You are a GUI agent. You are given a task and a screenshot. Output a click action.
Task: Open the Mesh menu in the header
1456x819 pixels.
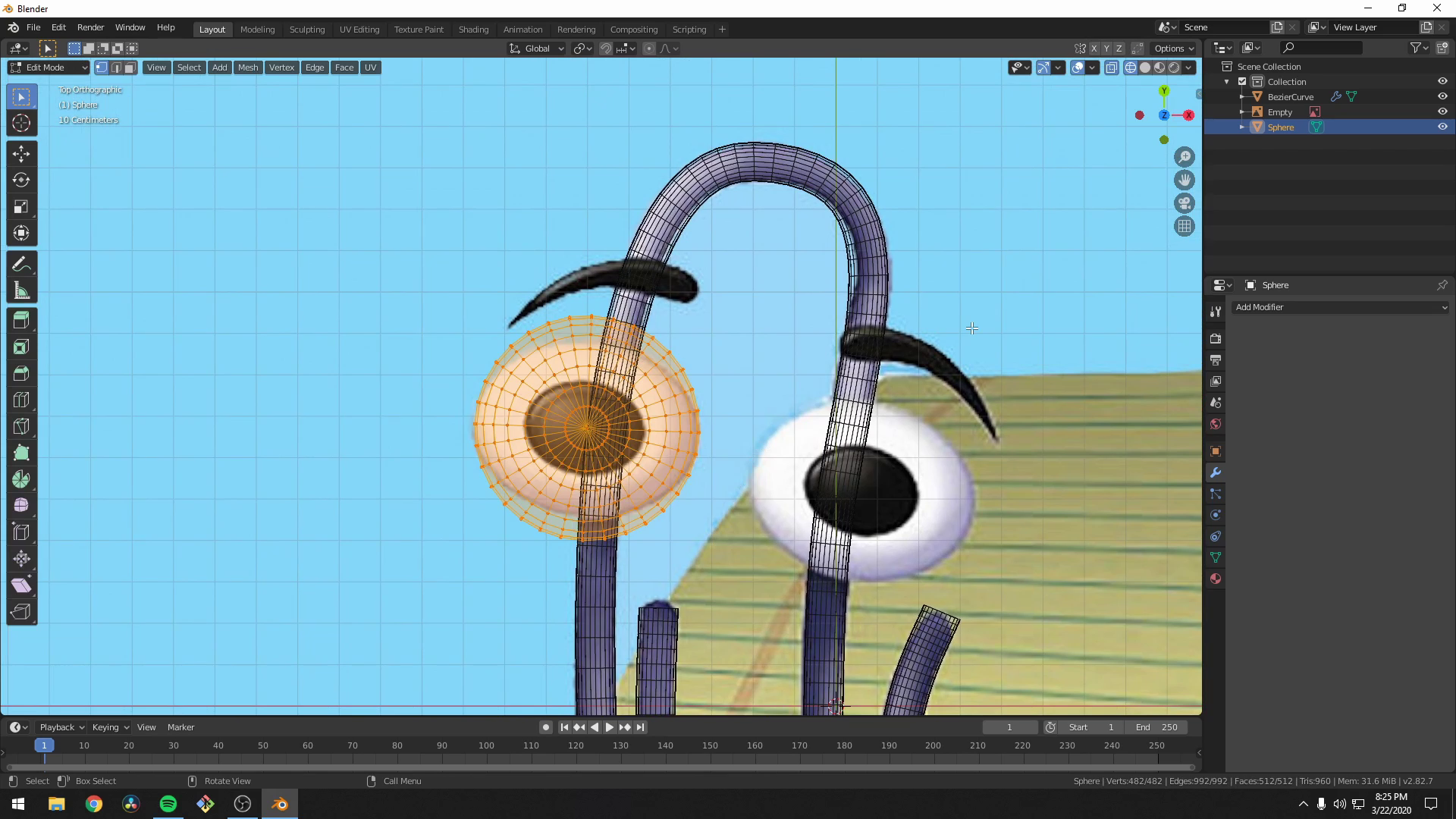[x=248, y=67]
